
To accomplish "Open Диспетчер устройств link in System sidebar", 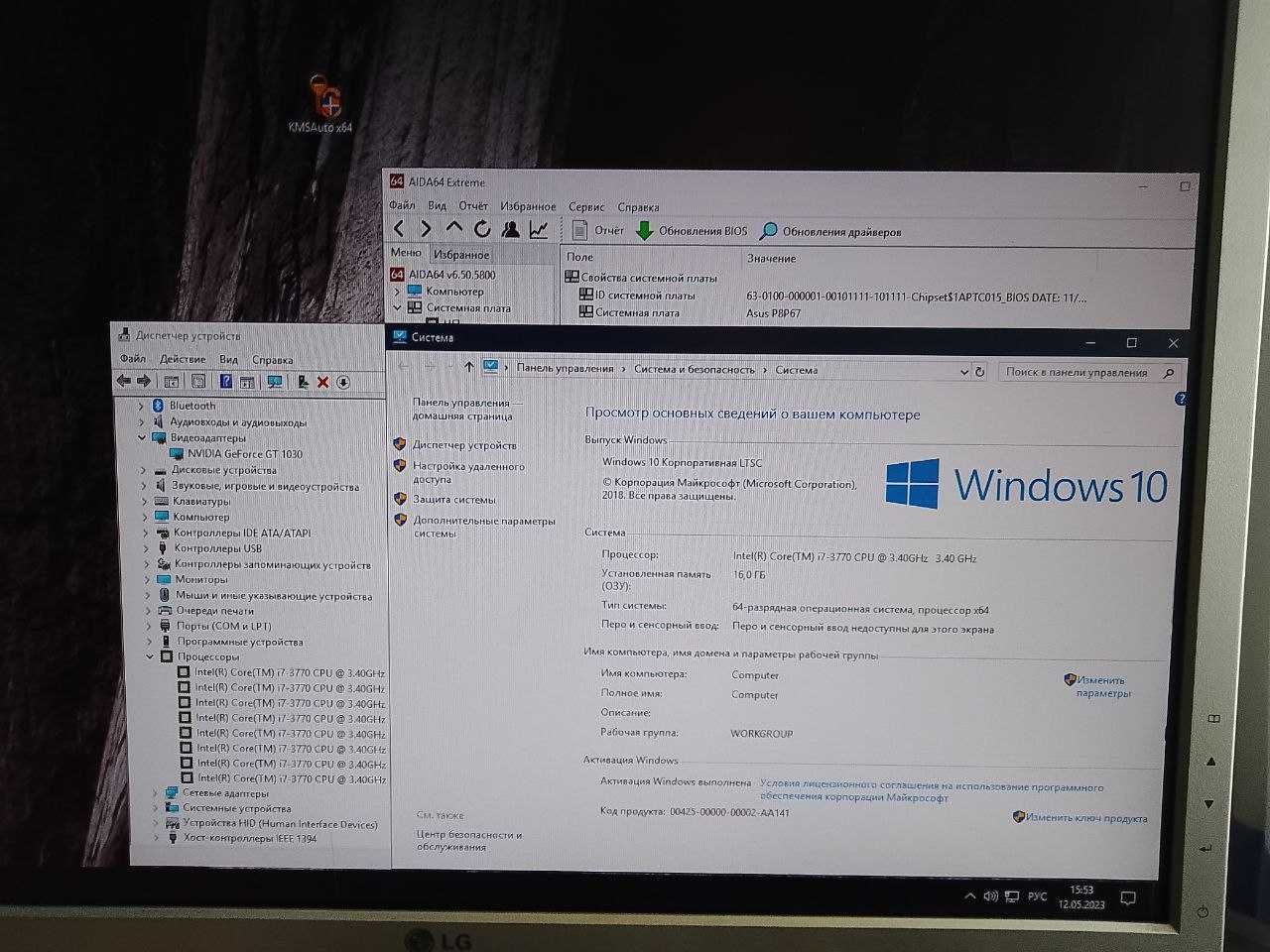I will coord(464,445).
